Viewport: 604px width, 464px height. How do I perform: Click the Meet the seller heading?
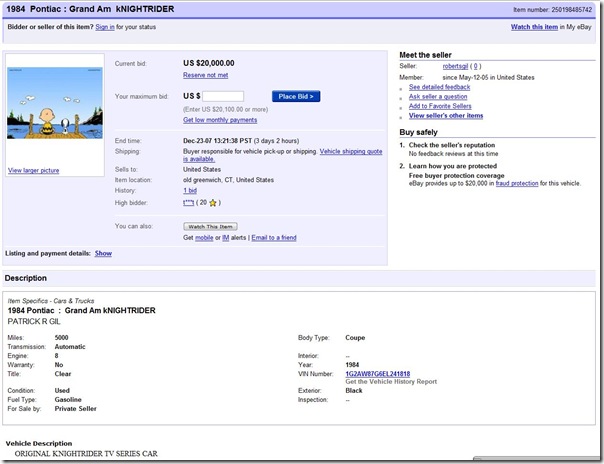point(425,55)
